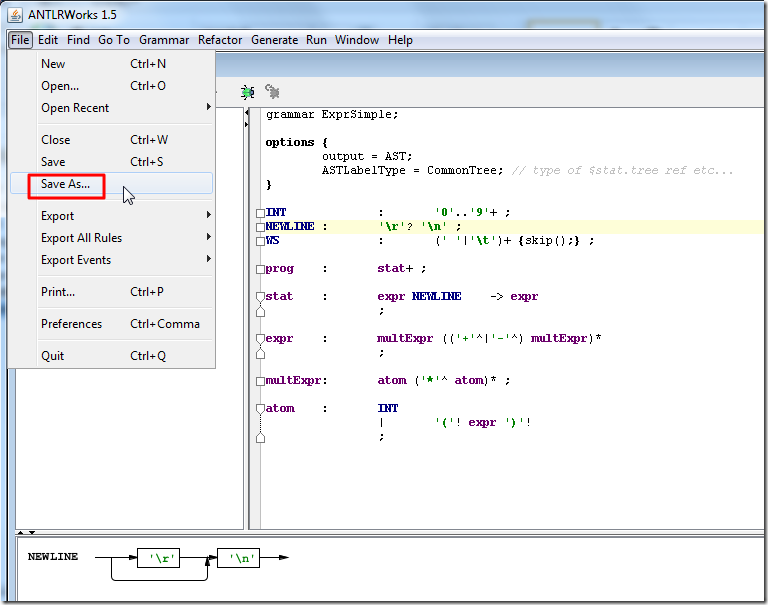Screen dimensions: 768x605
Task: Click the fold marker beside INT rule
Action: [x=260, y=213]
